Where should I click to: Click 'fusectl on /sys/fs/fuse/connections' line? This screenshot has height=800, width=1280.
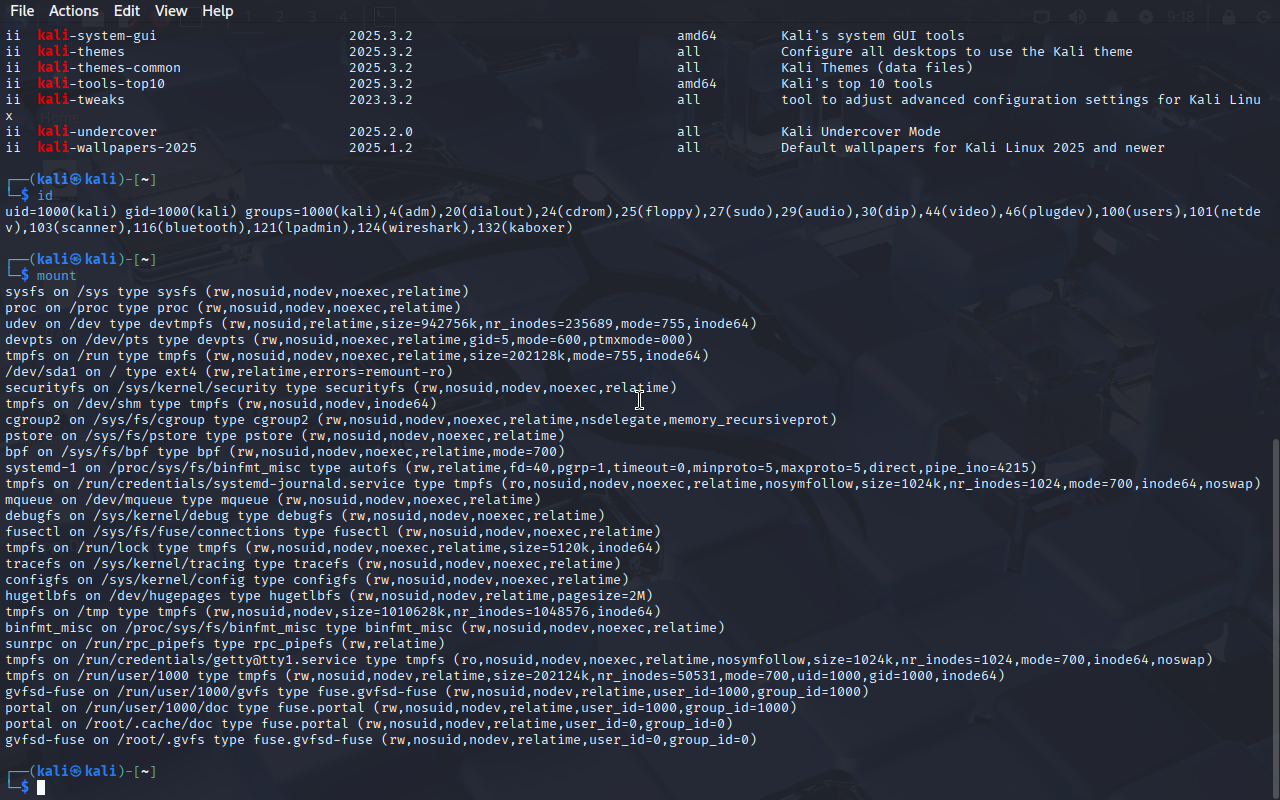pos(333,532)
